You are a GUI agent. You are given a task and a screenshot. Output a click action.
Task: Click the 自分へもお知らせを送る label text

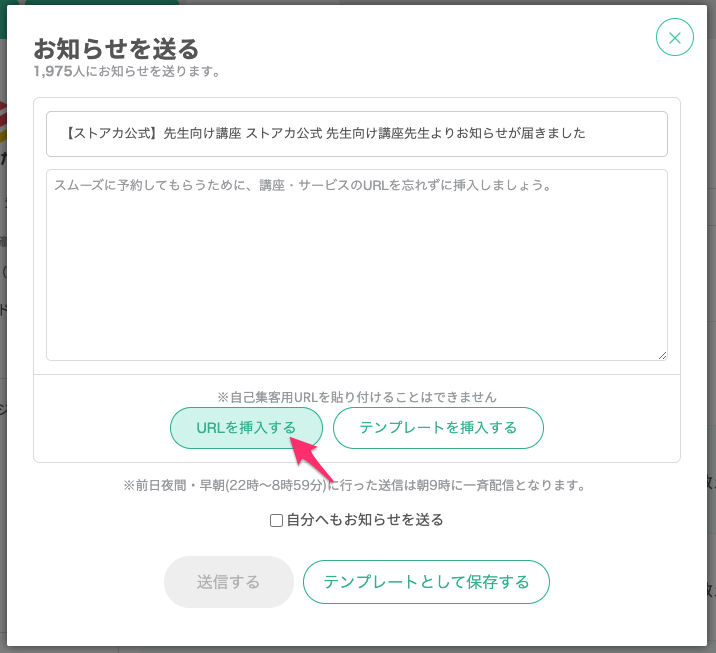[x=365, y=520]
